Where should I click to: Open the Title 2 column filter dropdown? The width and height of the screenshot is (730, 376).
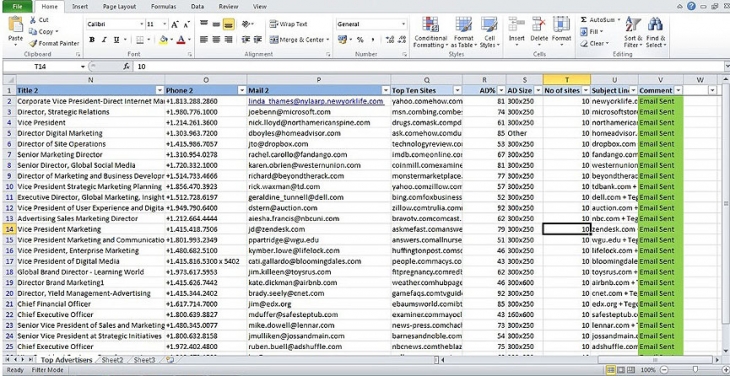[x=159, y=90]
